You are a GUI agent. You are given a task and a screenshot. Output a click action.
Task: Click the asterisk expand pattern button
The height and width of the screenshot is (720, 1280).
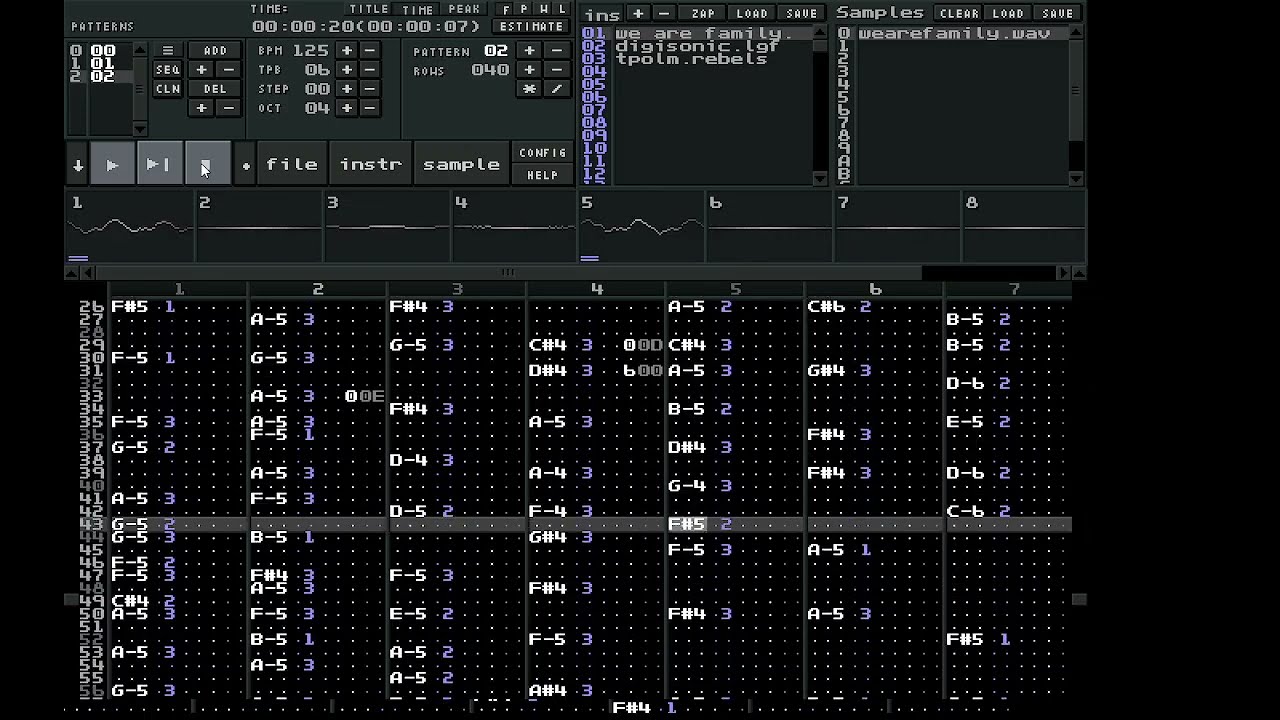coord(529,89)
